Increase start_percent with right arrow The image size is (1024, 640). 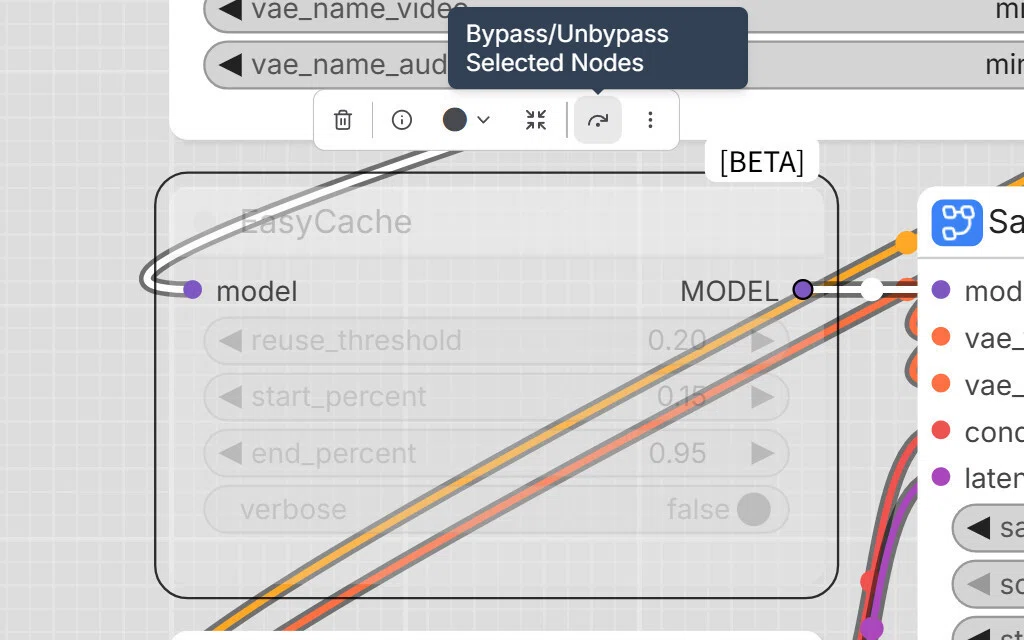pos(762,396)
